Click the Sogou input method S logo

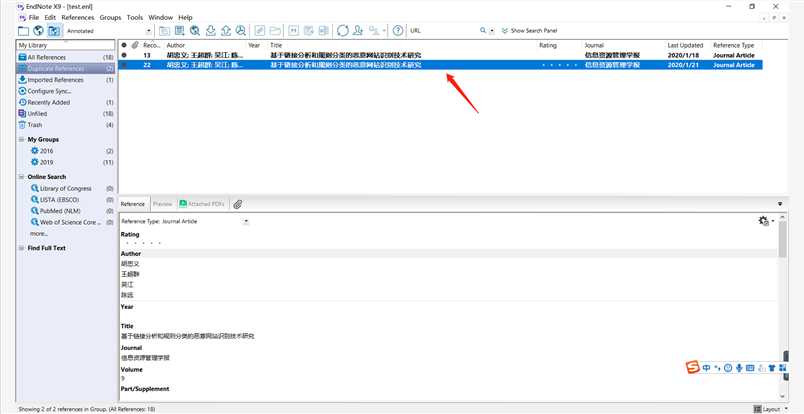[693, 367]
